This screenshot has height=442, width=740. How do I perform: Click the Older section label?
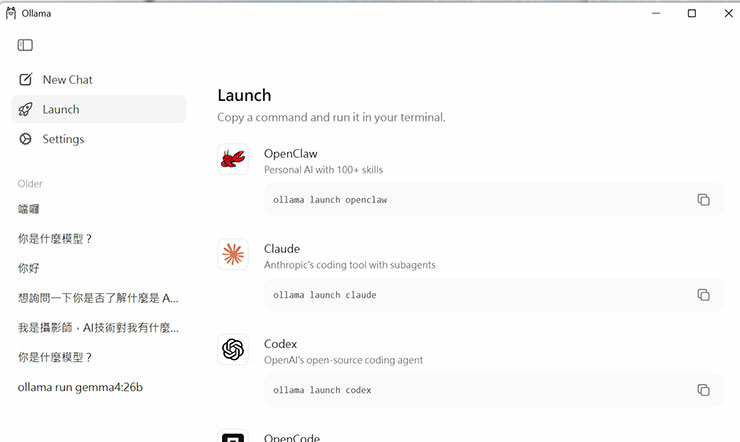[x=30, y=183]
